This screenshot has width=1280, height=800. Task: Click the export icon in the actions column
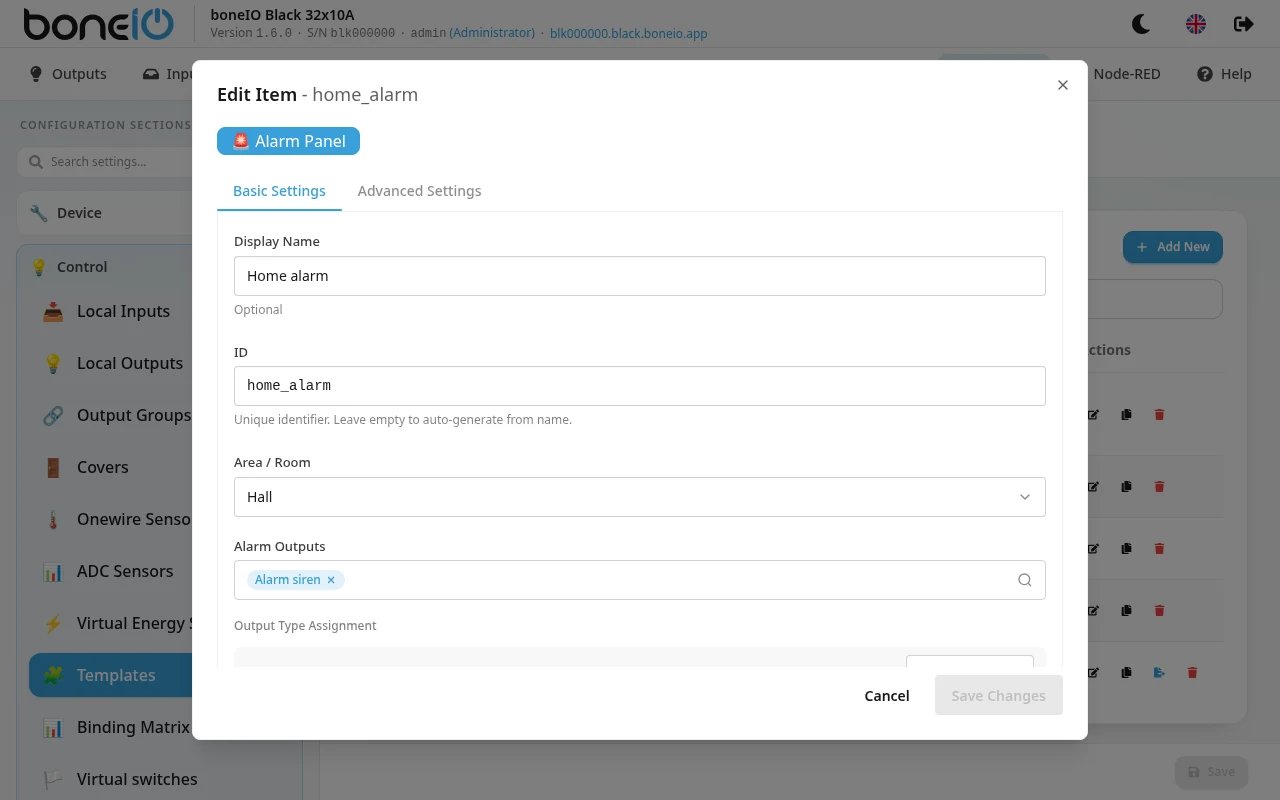(x=1159, y=673)
